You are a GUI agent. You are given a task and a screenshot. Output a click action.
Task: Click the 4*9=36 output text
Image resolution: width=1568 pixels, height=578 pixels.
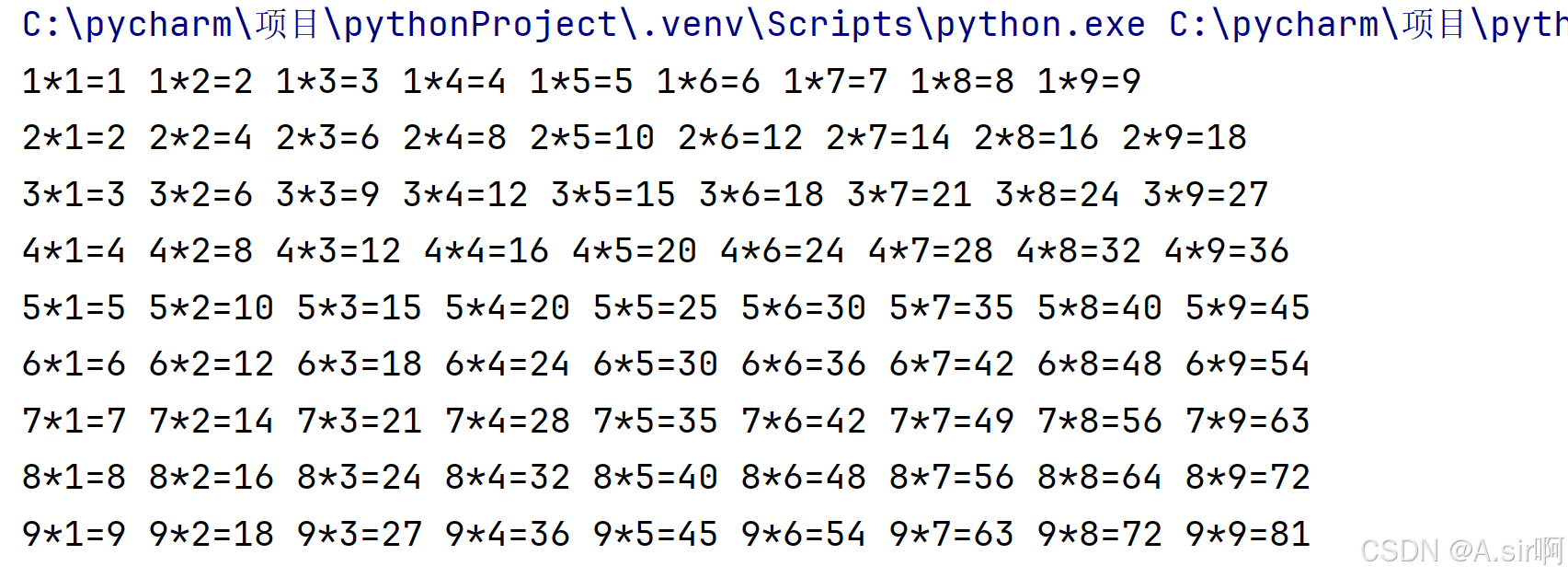1227,251
